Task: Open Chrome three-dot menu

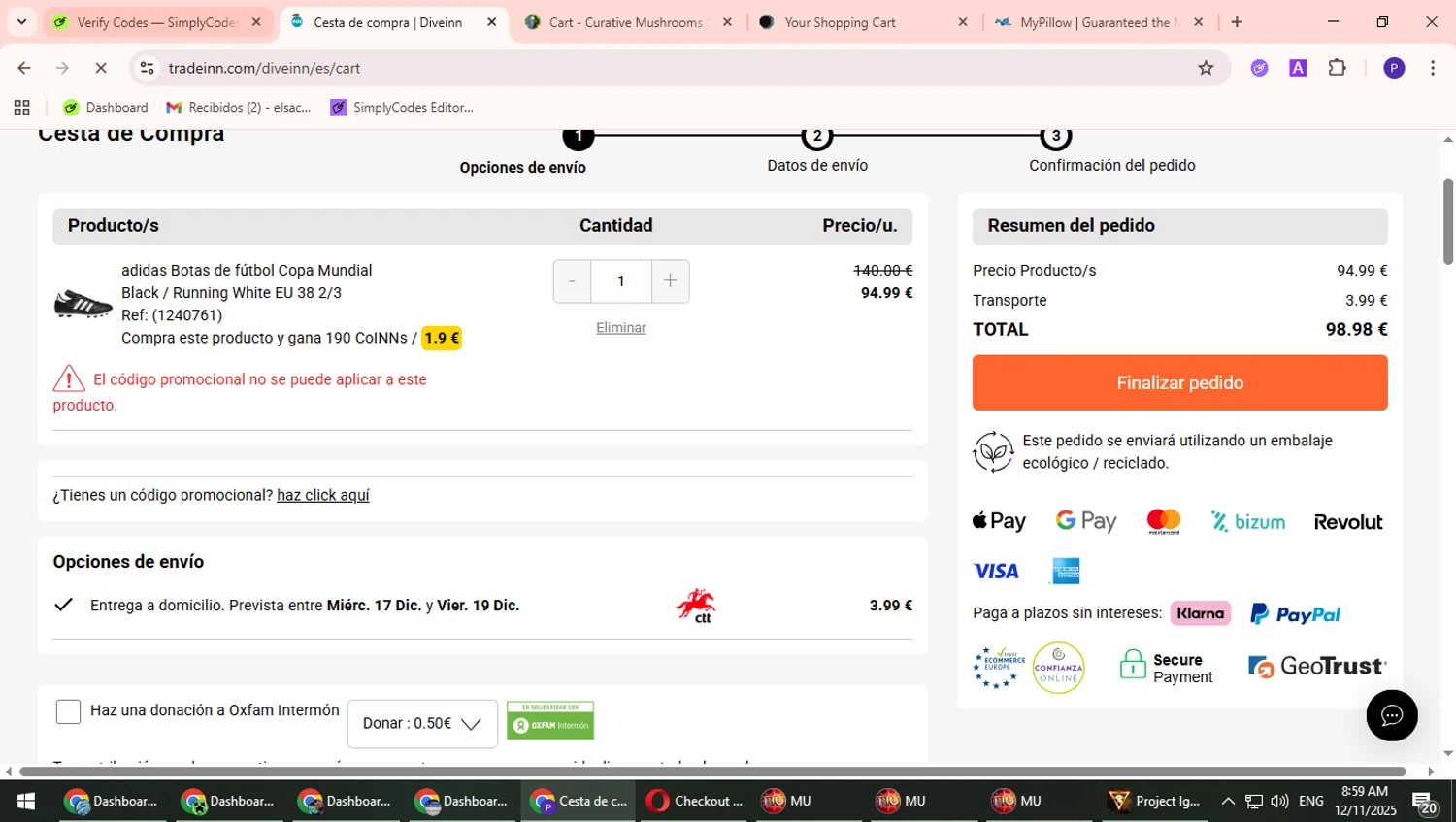Action: (1433, 68)
